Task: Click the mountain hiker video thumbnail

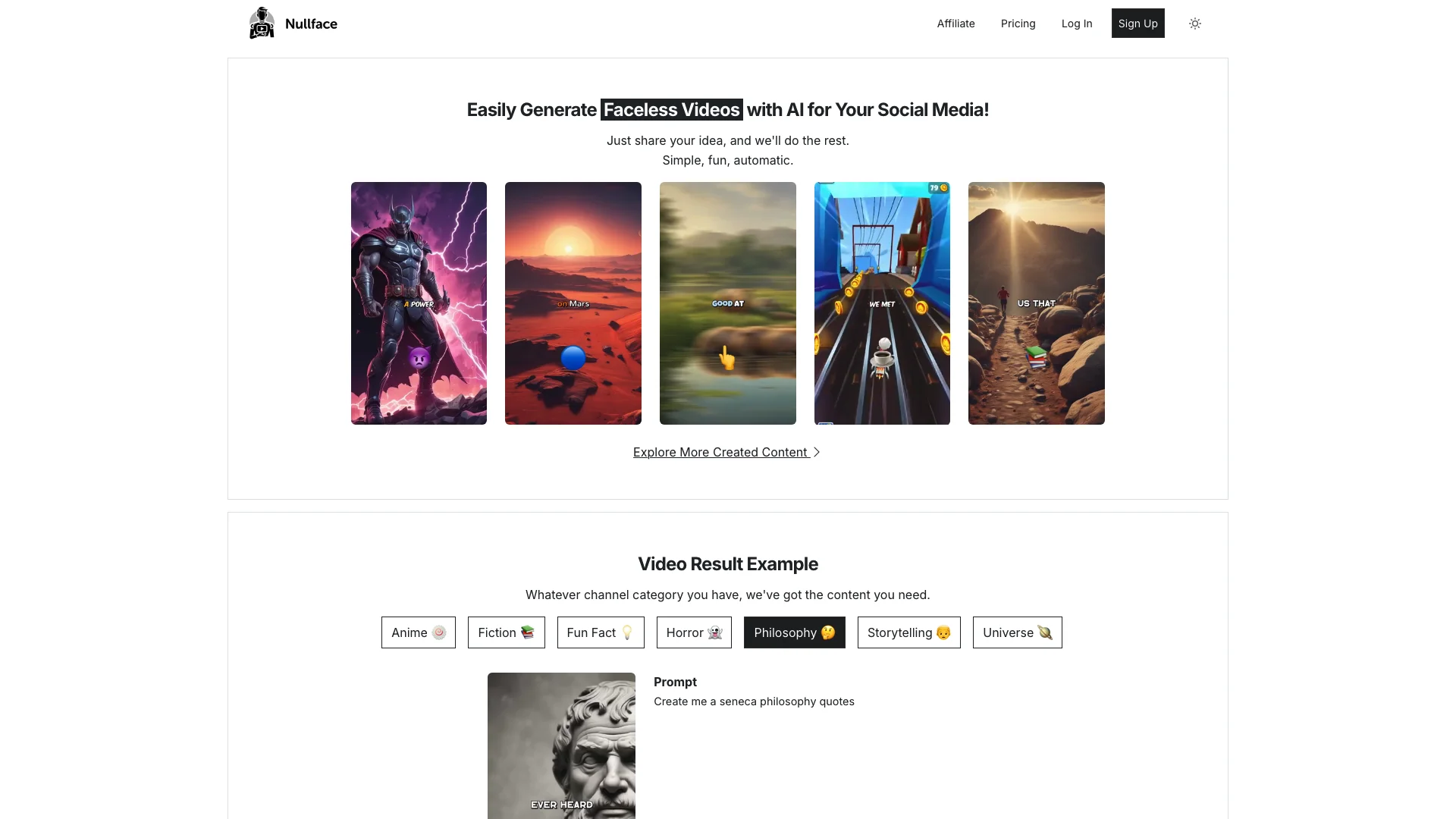Action: [1037, 303]
